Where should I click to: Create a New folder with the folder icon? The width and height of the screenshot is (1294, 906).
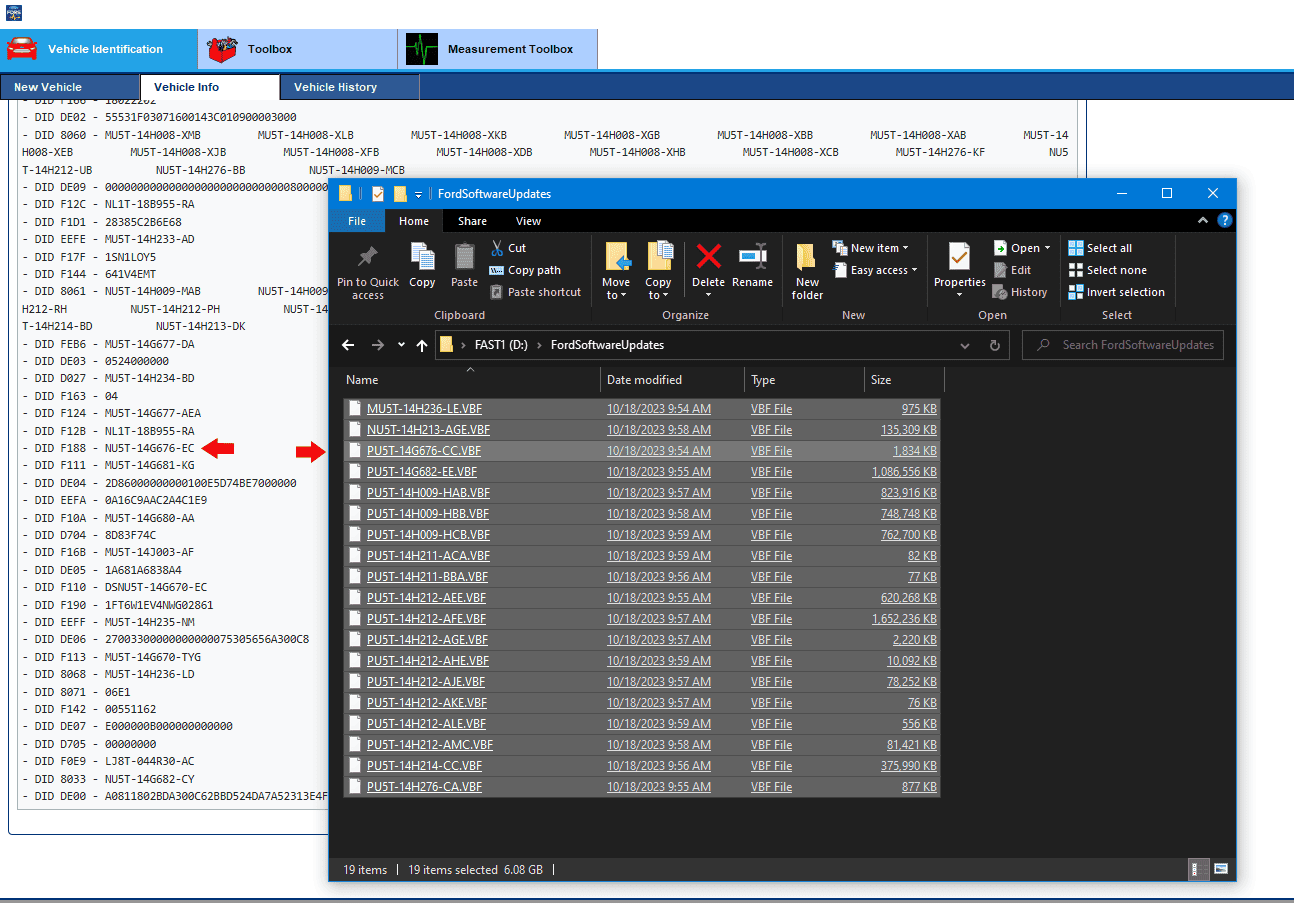tap(807, 268)
